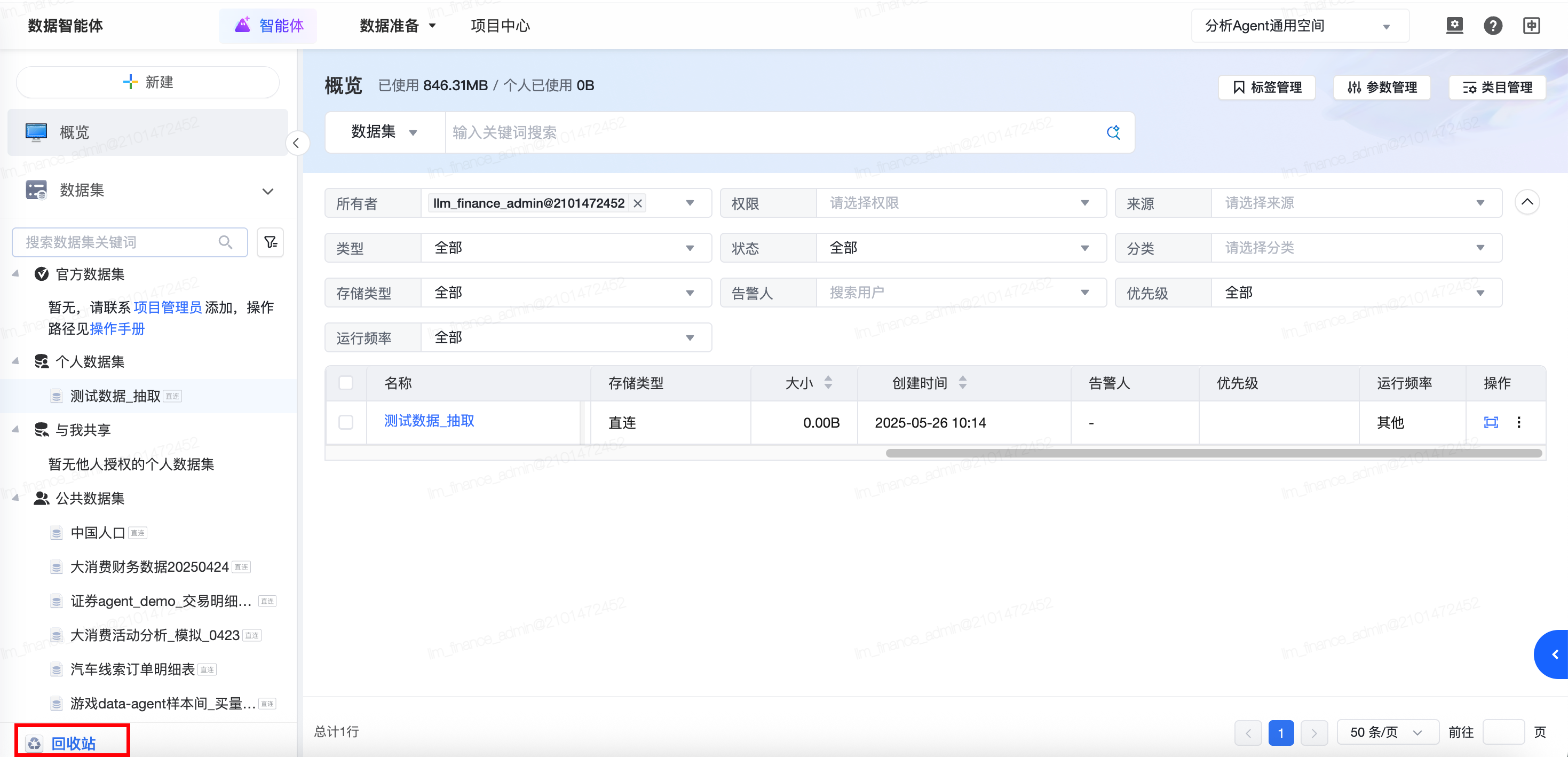Image resolution: width=1568 pixels, height=757 pixels.
Task: Open the 游戏data-agent样本间_买量 dataset
Action: tap(163, 703)
